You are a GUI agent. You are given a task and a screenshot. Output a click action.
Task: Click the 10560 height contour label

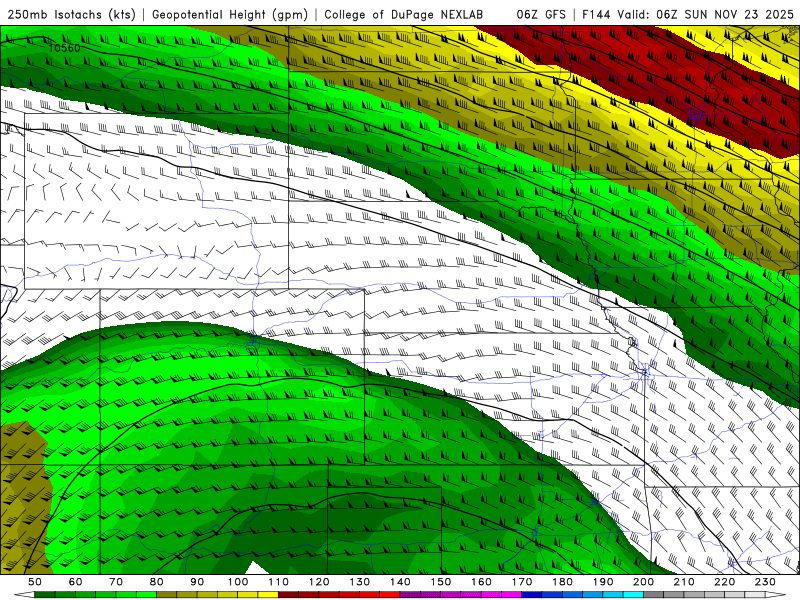(65, 48)
